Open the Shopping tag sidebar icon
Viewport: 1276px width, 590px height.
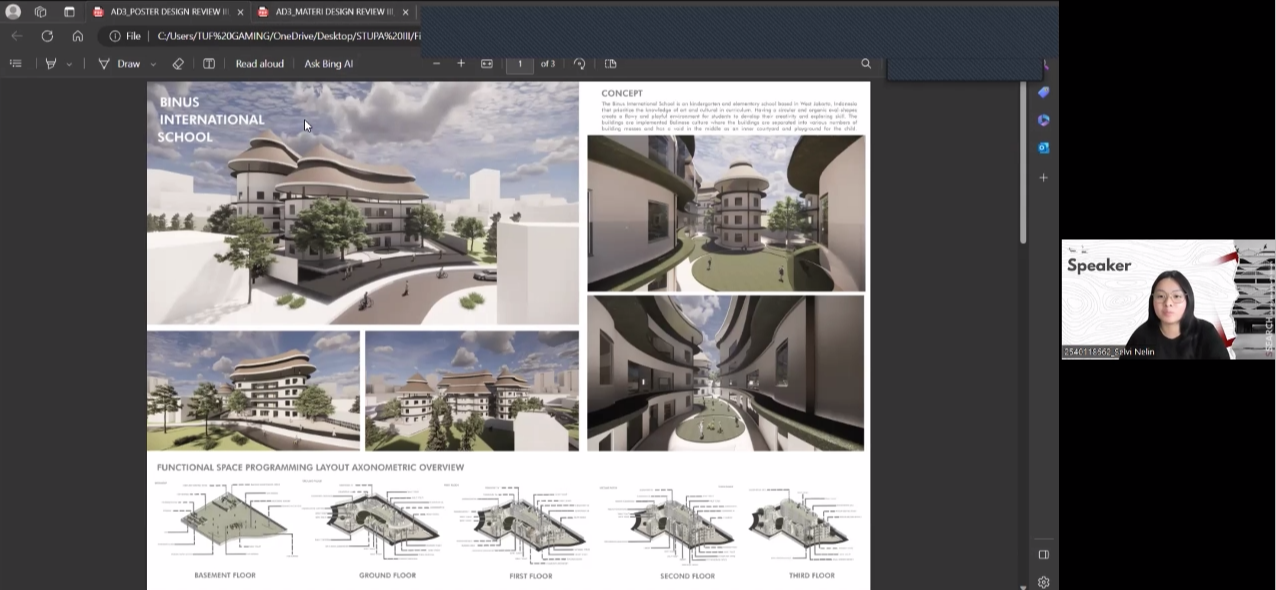(1043, 92)
